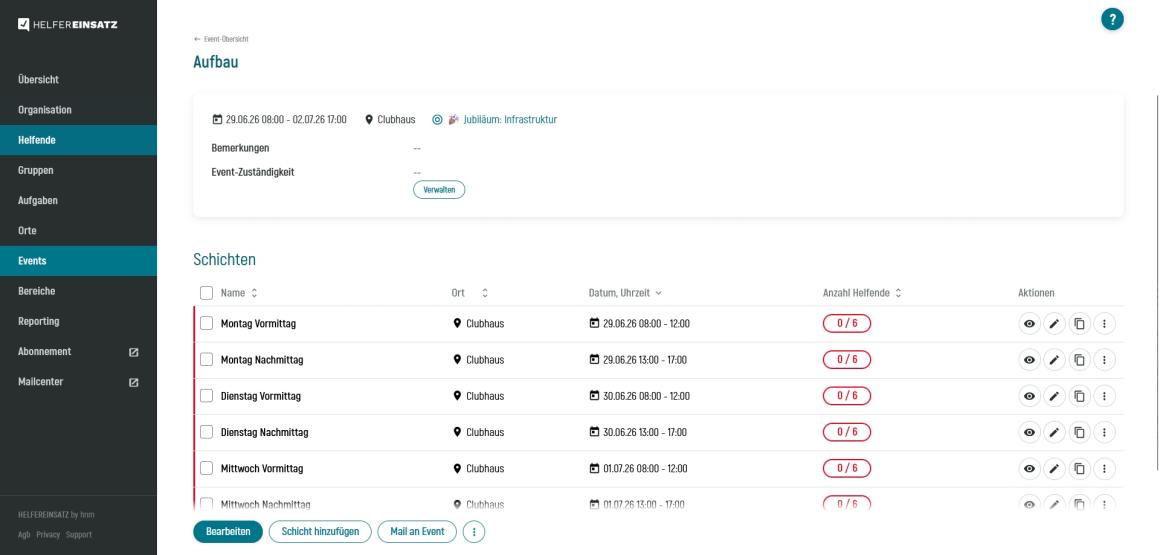Duplicate the Montag Nachmittag shift

1079,360
